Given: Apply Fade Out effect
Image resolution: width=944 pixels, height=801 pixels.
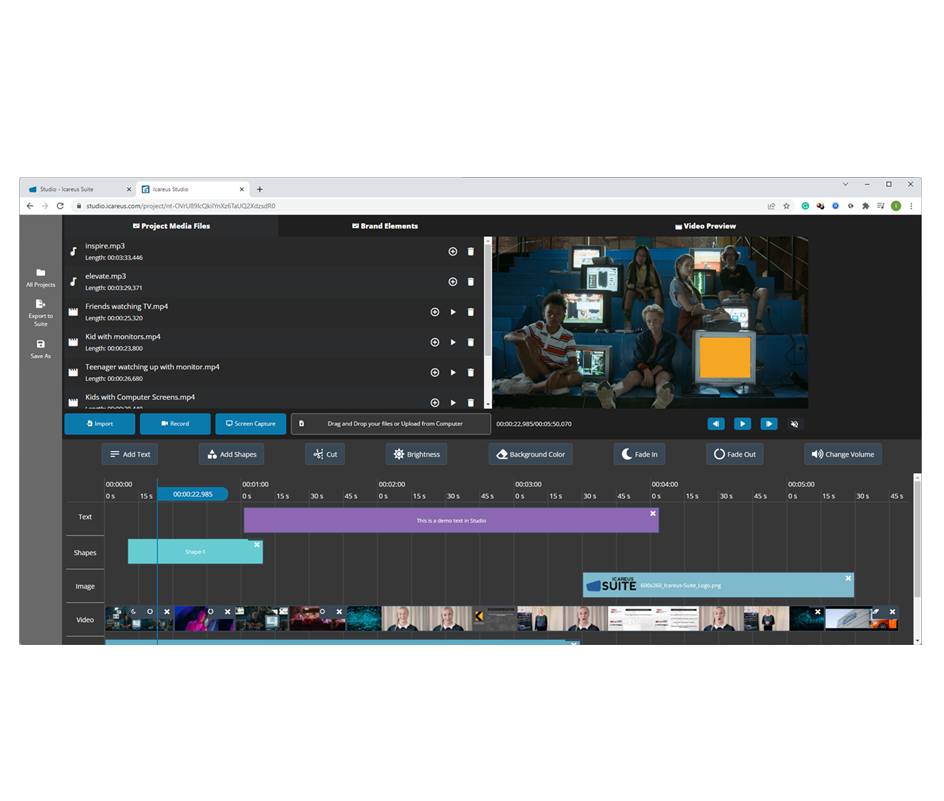Looking at the screenshot, I should [734, 454].
